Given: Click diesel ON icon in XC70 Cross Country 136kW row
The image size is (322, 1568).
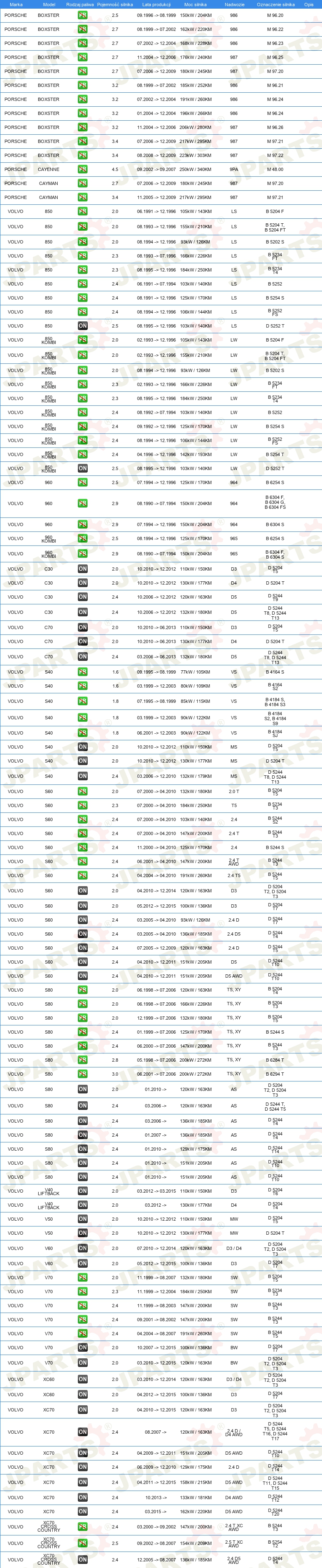Looking at the screenshot, I should click(x=82, y=1559).
